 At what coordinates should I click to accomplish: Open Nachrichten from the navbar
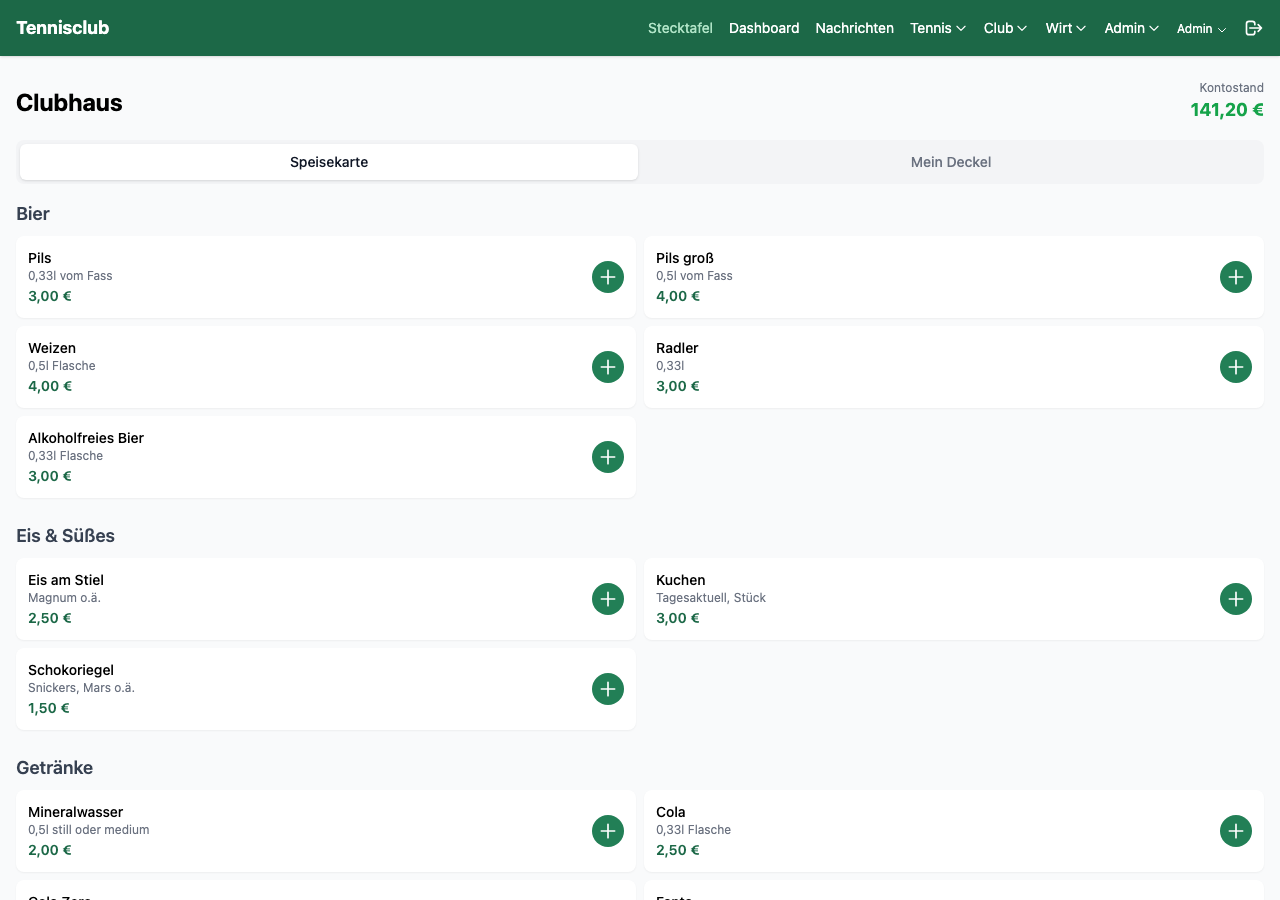point(854,28)
